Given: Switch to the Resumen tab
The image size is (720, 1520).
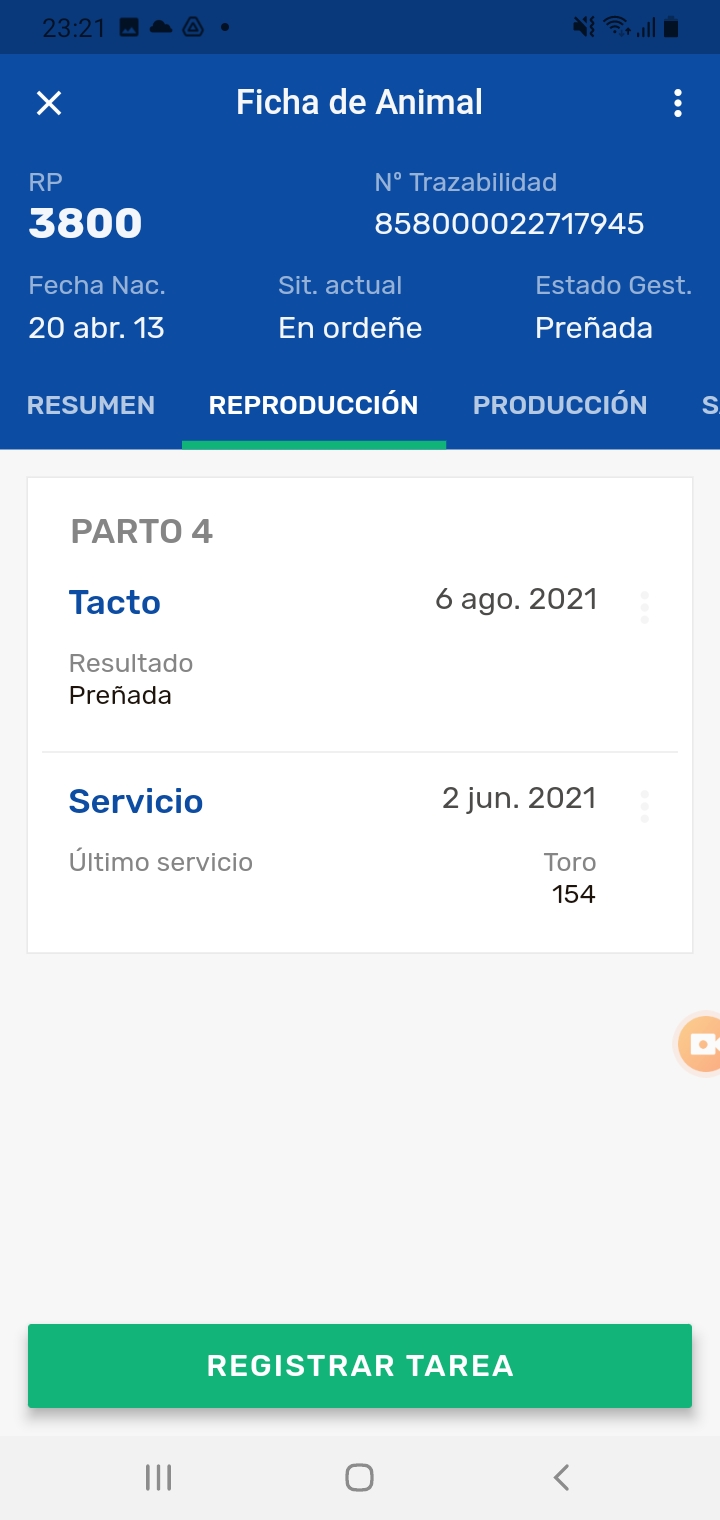Looking at the screenshot, I should click(x=91, y=405).
